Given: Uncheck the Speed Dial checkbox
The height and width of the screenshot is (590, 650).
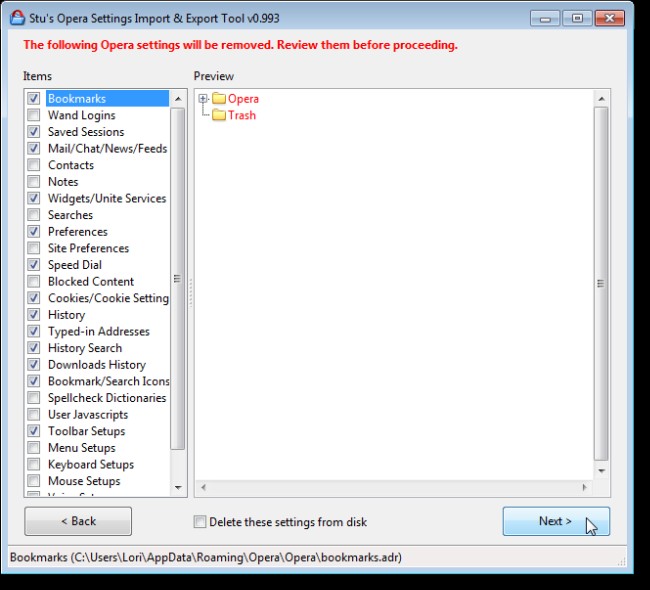Looking at the screenshot, I should [34, 265].
